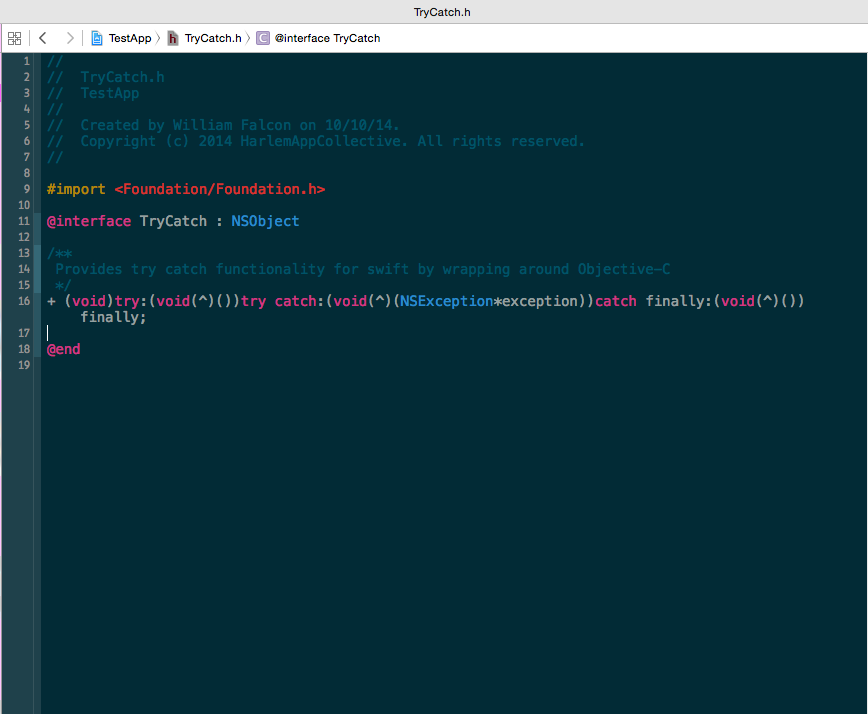This screenshot has width=868, height=714.
Task: Click the @end keyword
Action: (64, 349)
